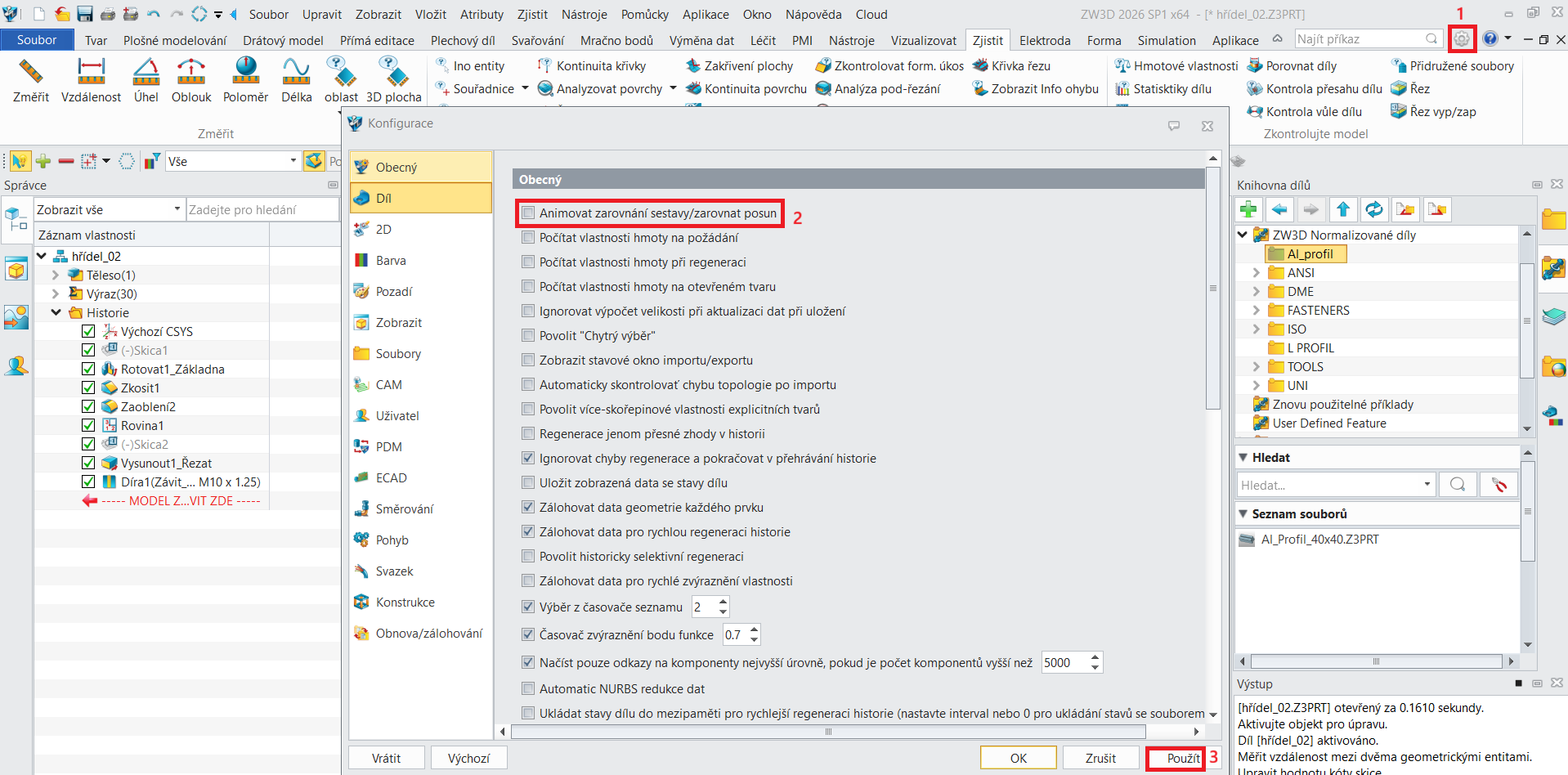Open the configuration gear icon

coord(1461,38)
